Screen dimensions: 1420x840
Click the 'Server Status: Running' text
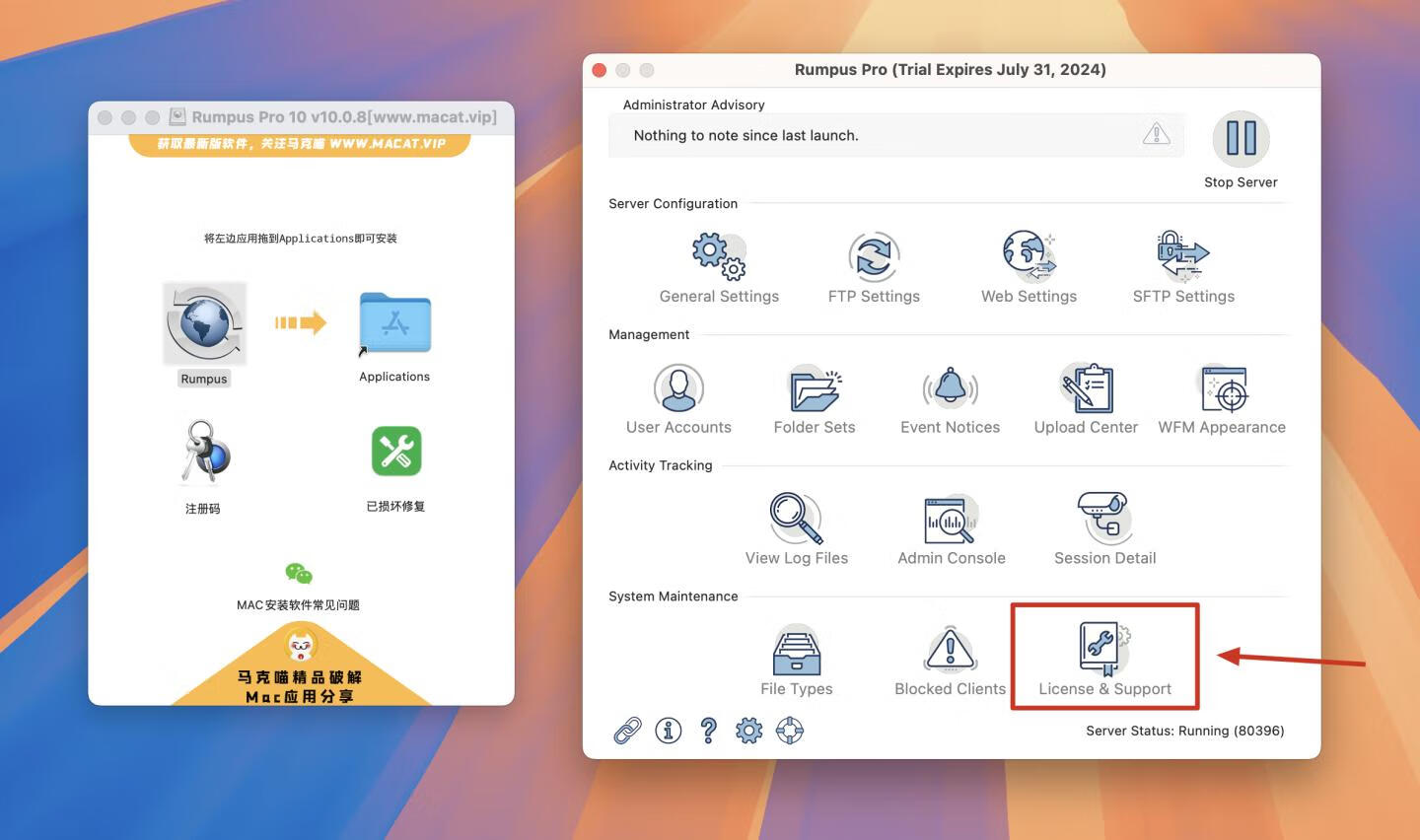1184,731
